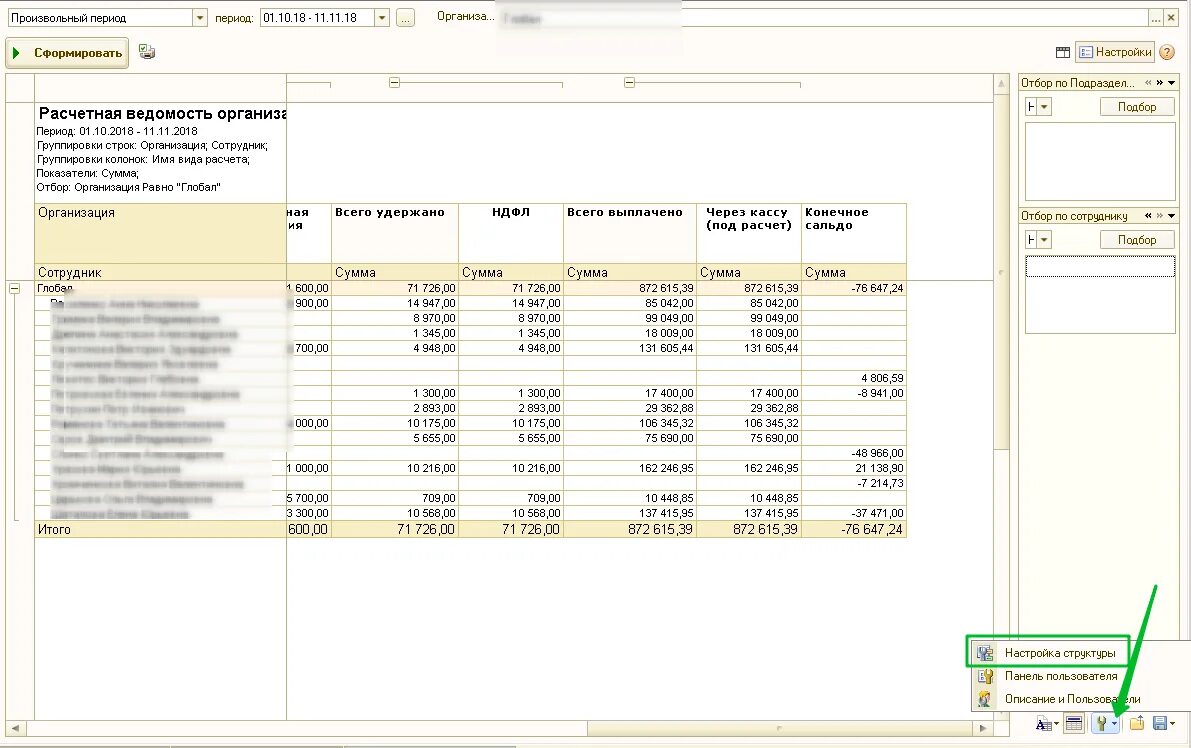Click the Итого row label
Image resolution: width=1191 pixels, height=748 pixels.
tap(54, 529)
